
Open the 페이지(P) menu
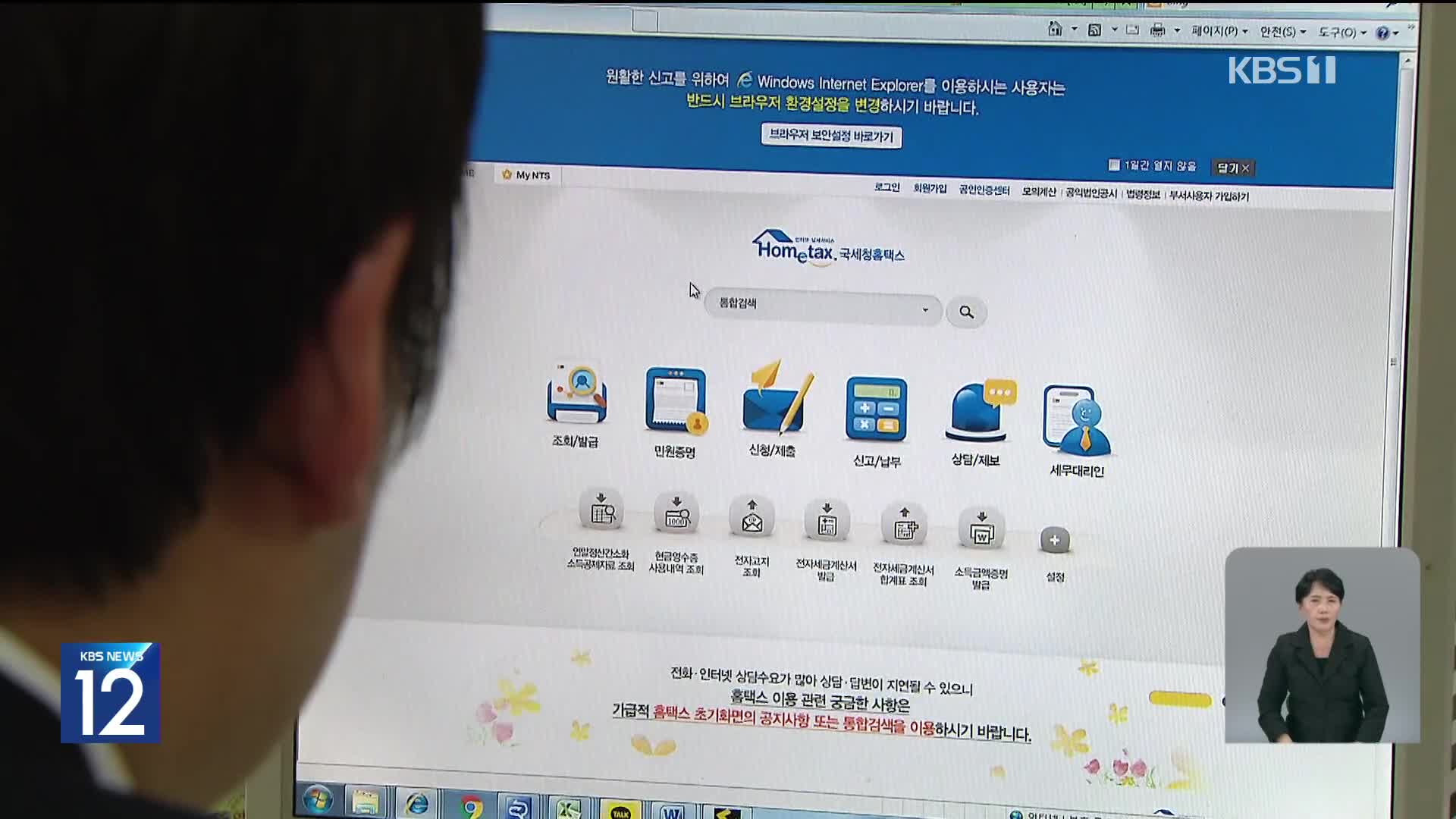[1219, 31]
